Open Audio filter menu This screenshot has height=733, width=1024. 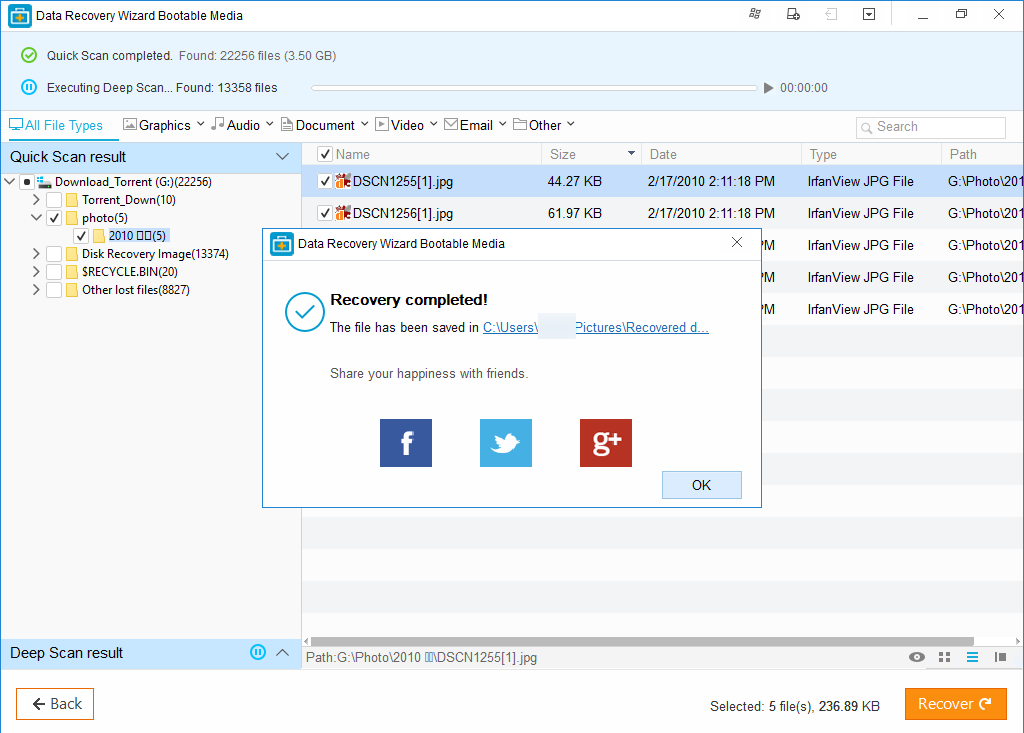(x=242, y=125)
